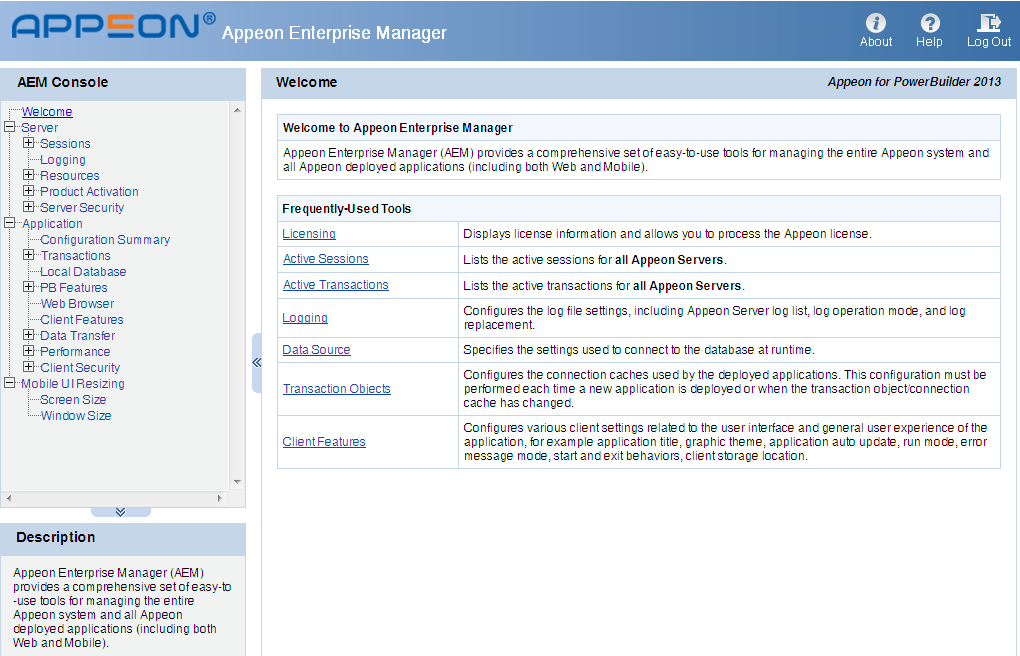Expand the PB Features node

coord(29,287)
